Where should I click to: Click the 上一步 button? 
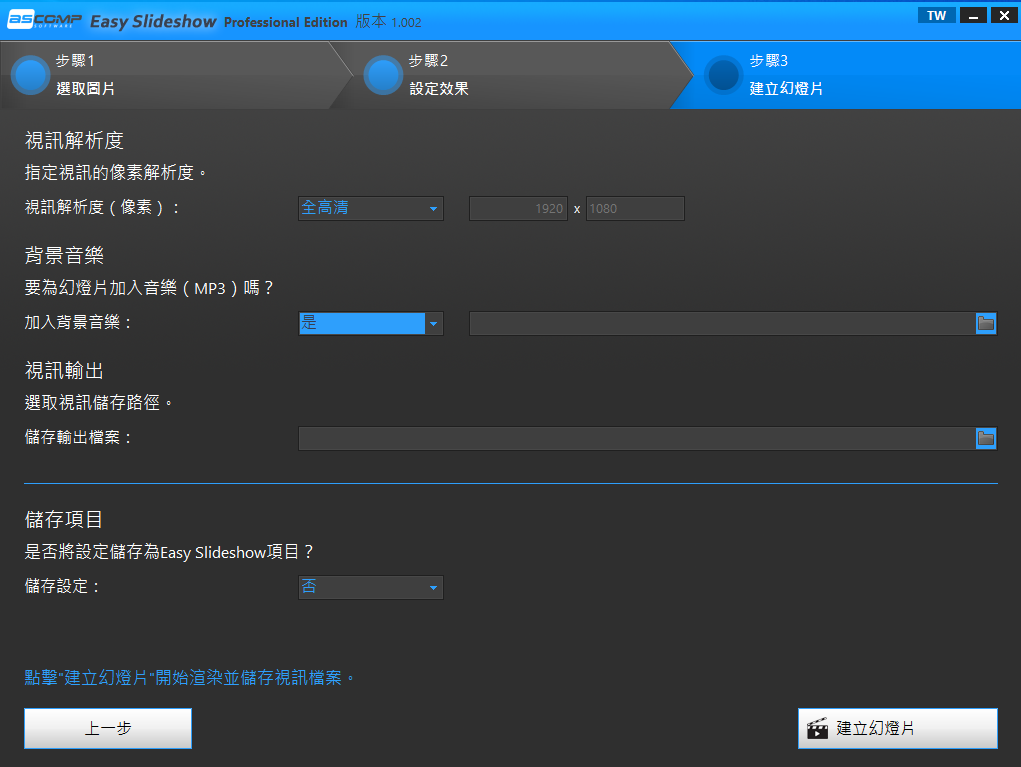[x=108, y=729]
